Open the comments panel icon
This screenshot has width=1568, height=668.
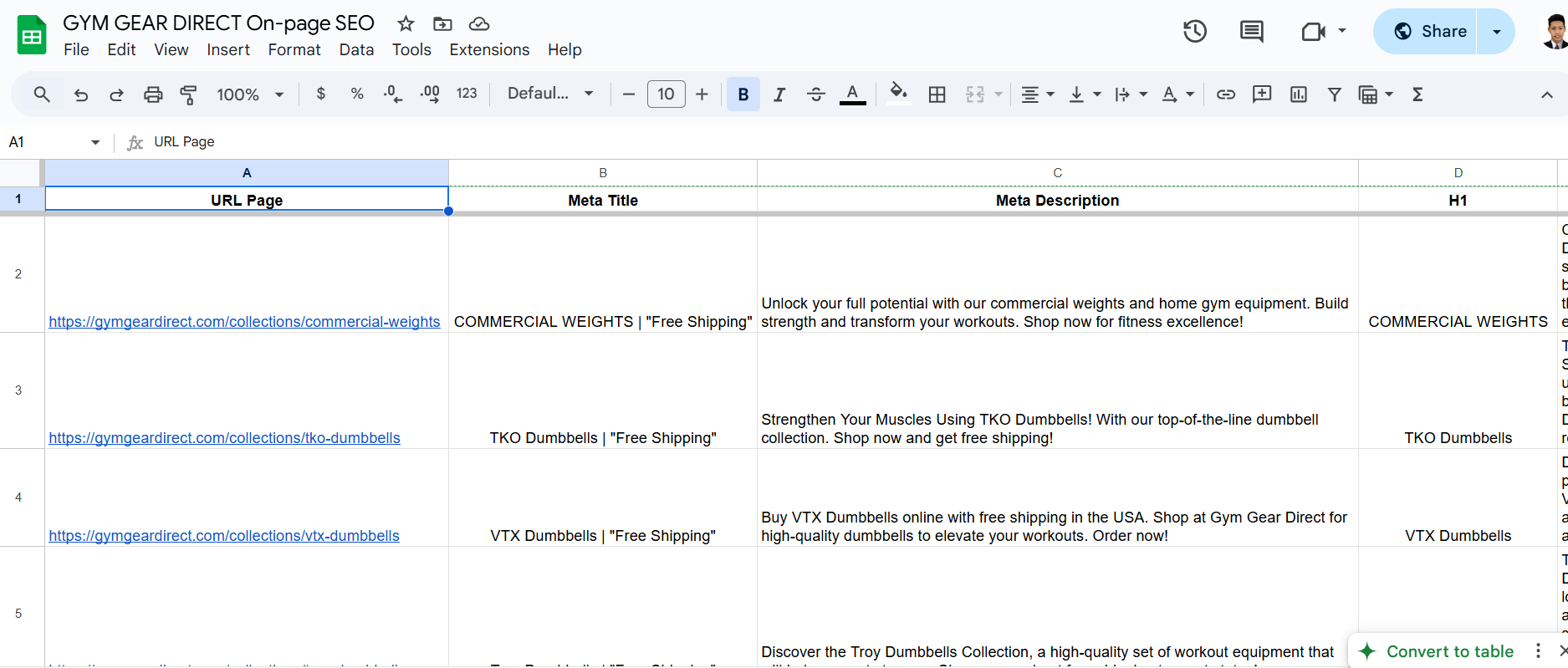[x=1252, y=32]
